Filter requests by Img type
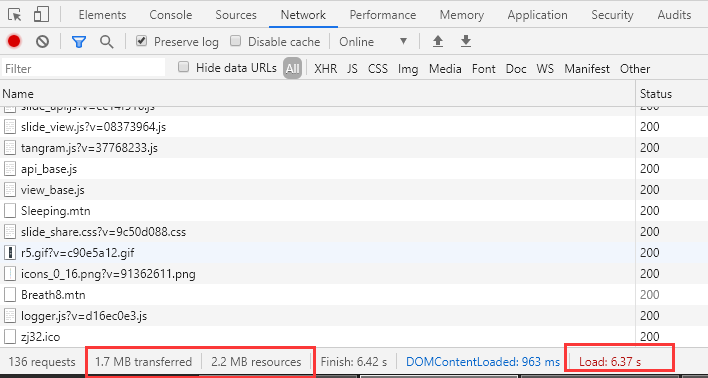Image resolution: width=708 pixels, height=378 pixels. click(x=408, y=69)
